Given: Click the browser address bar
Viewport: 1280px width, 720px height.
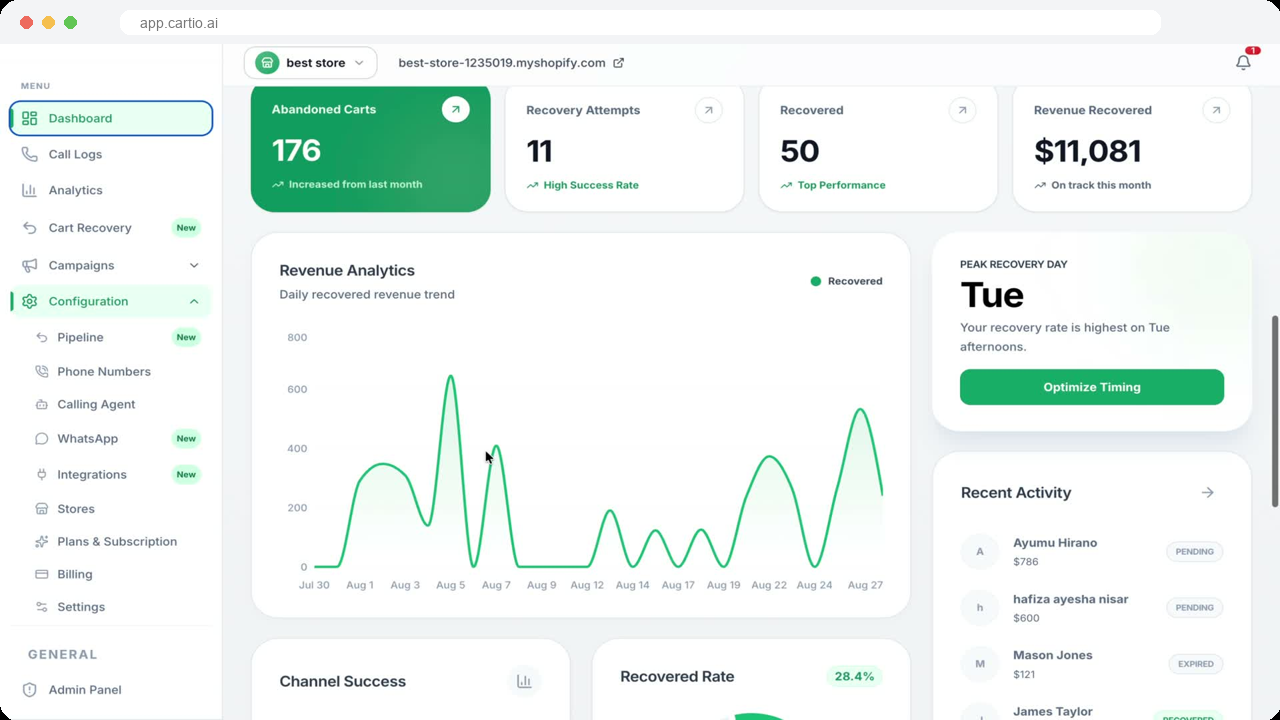Looking at the screenshot, I should [640, 23].
